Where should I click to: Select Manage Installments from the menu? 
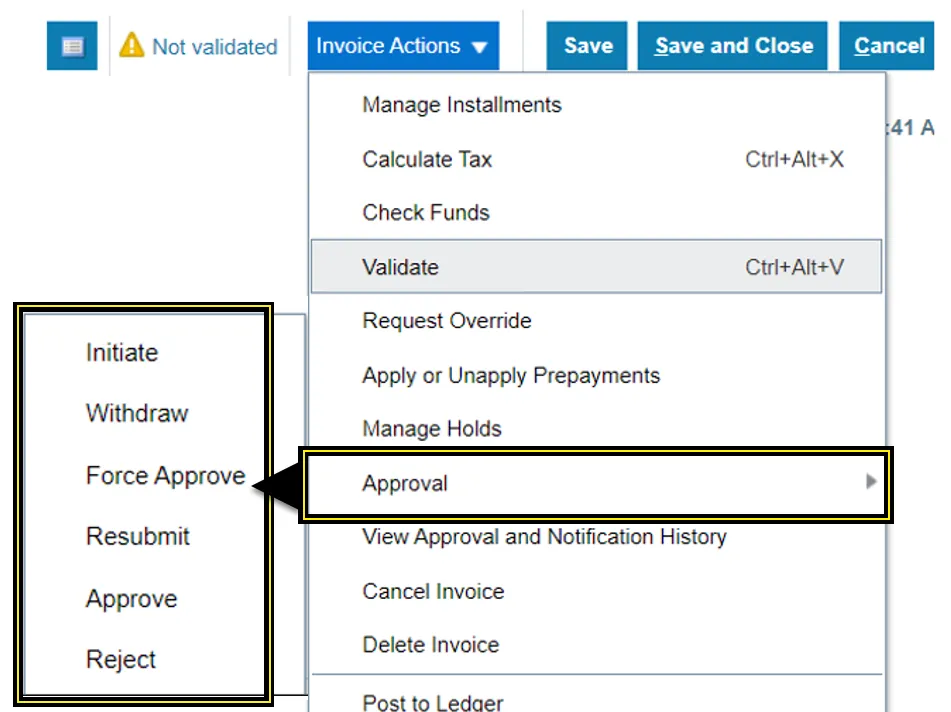pos(462,105)
